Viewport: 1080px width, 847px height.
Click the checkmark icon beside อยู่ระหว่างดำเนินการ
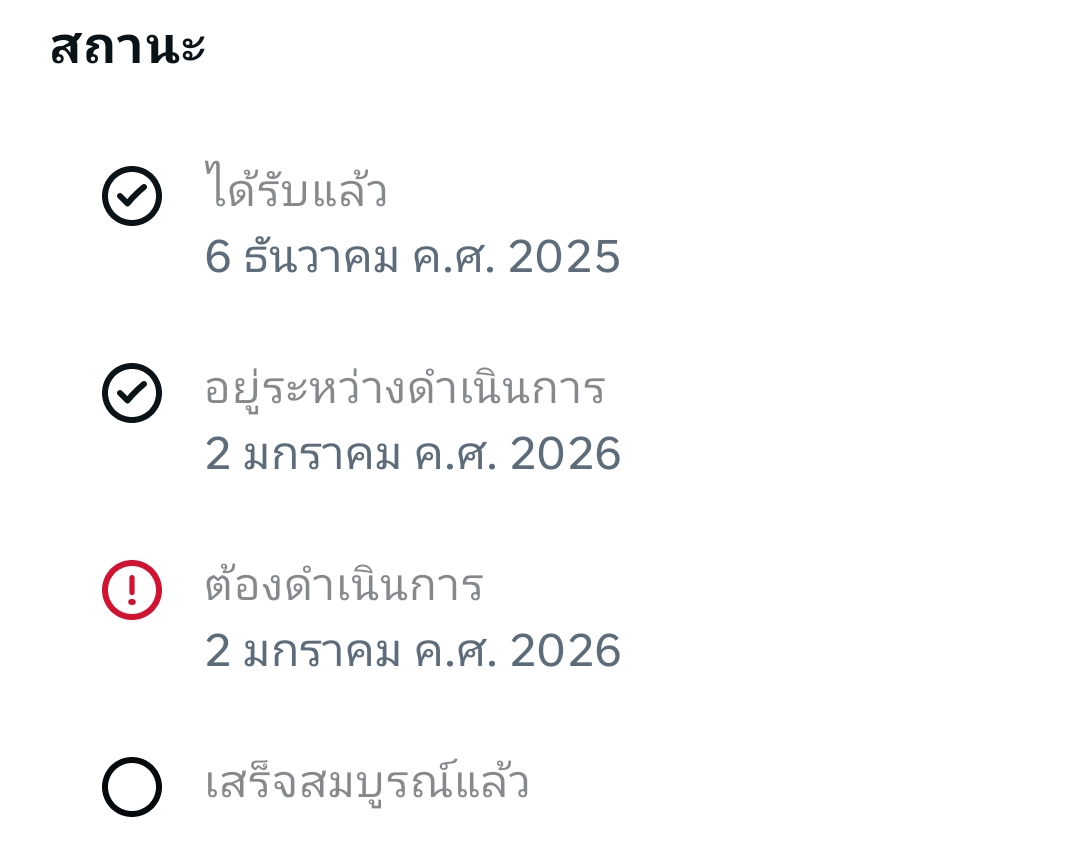tap(132, 392)
